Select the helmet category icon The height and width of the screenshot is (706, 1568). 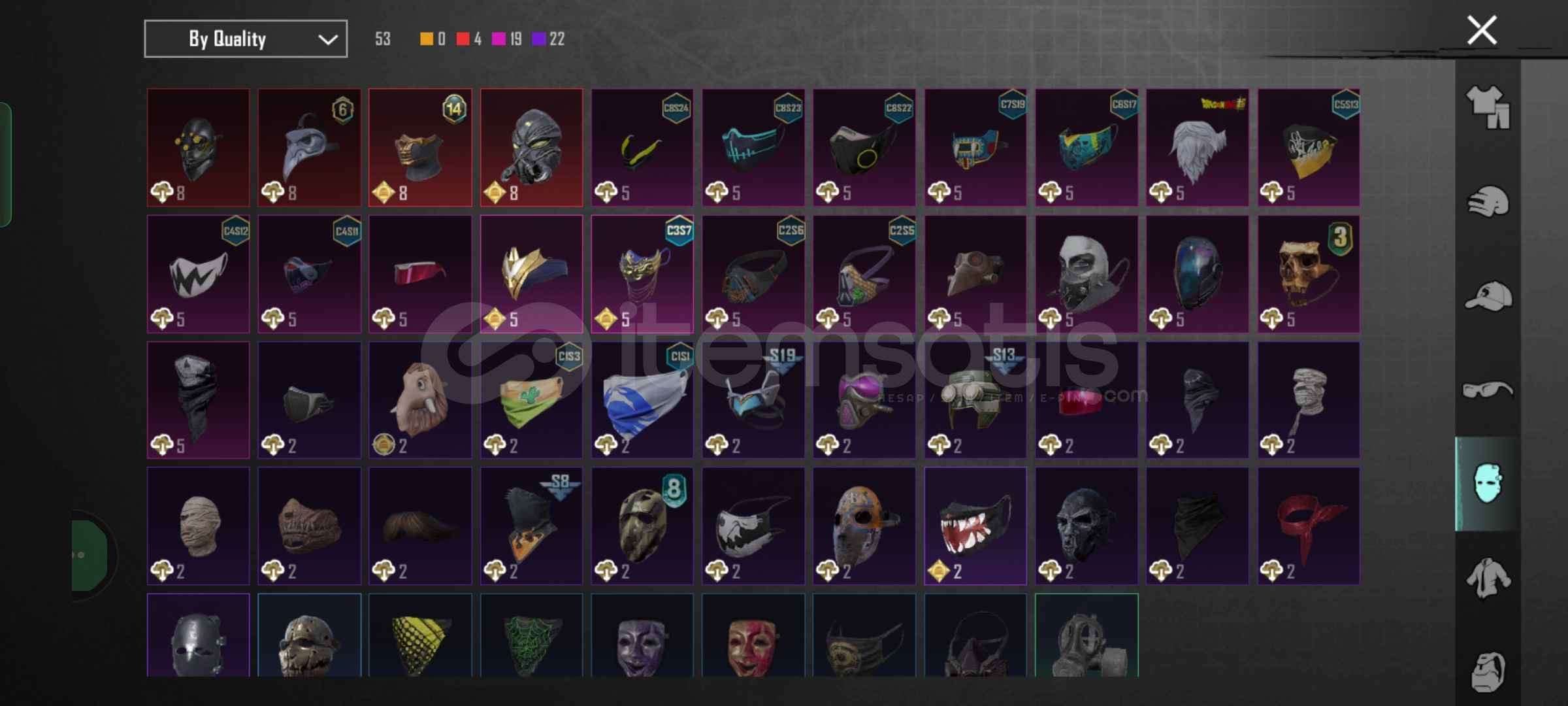point(1488,201)
